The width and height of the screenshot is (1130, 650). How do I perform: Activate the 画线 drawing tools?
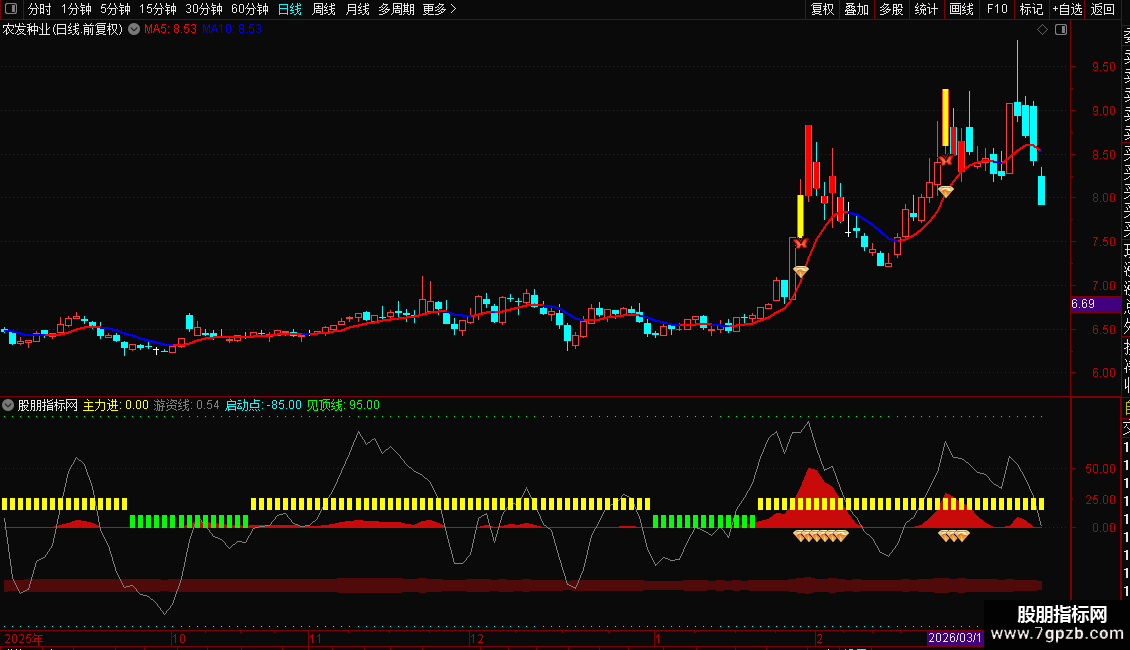point(961,9)
